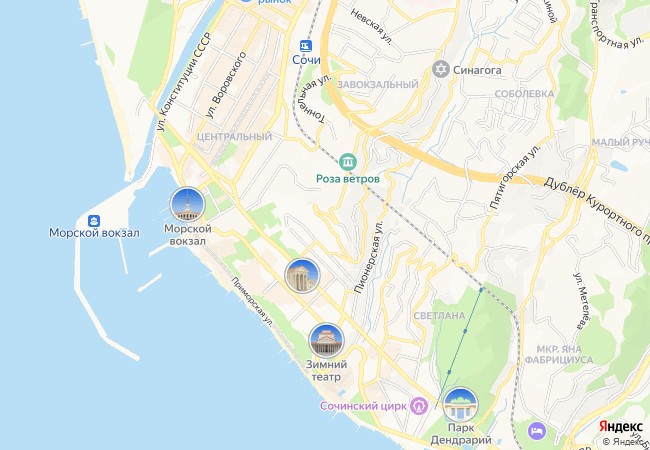Screen dimensions: 650x450
Task: Click the Морской вокзал landmark photo marker
Action: [x=187, y=204]
